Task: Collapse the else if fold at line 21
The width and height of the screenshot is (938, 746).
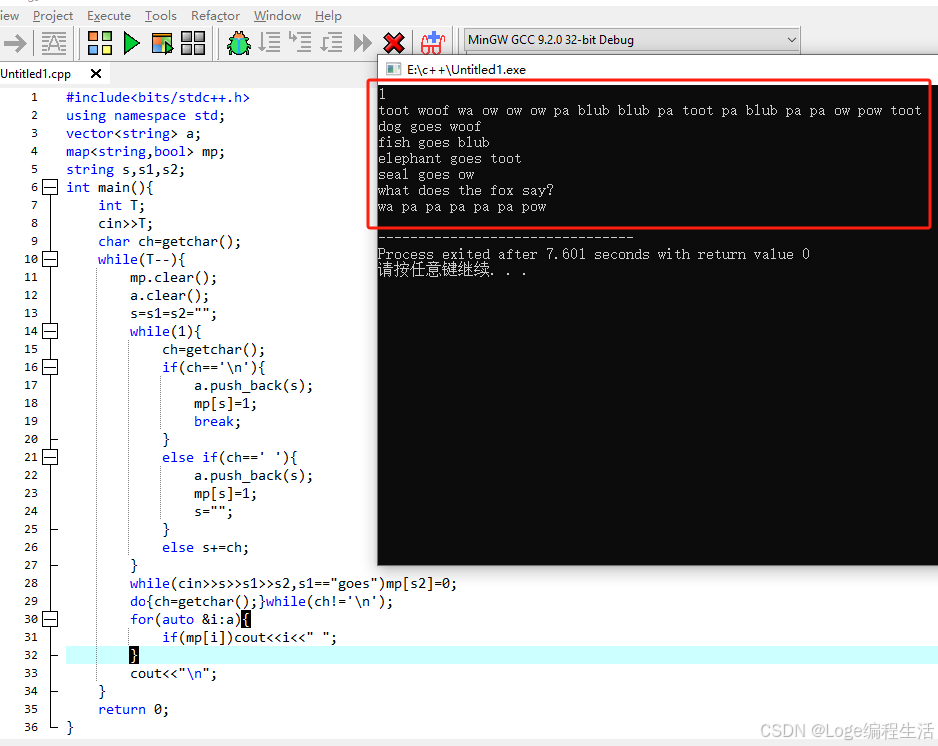Action: [50, 457]
